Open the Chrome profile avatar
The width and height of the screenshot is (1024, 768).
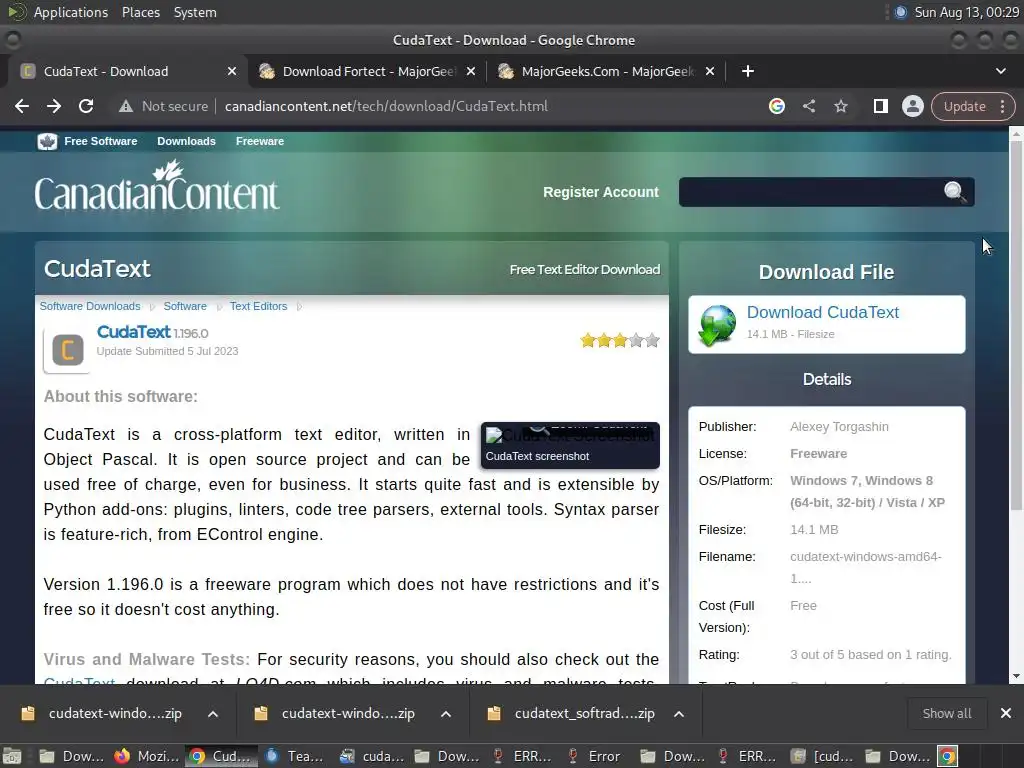click(x=912, y=106)
